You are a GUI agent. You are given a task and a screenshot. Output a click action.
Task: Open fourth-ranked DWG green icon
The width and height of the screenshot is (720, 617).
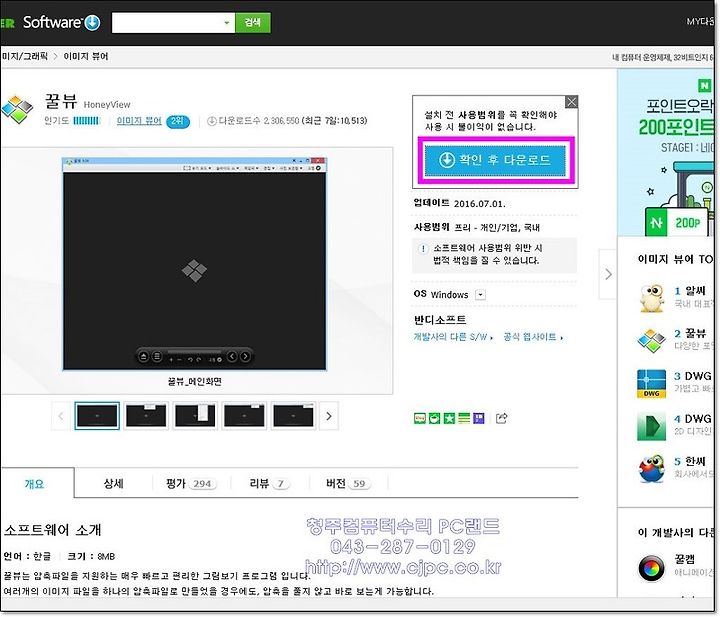click(x=652, y=426)
